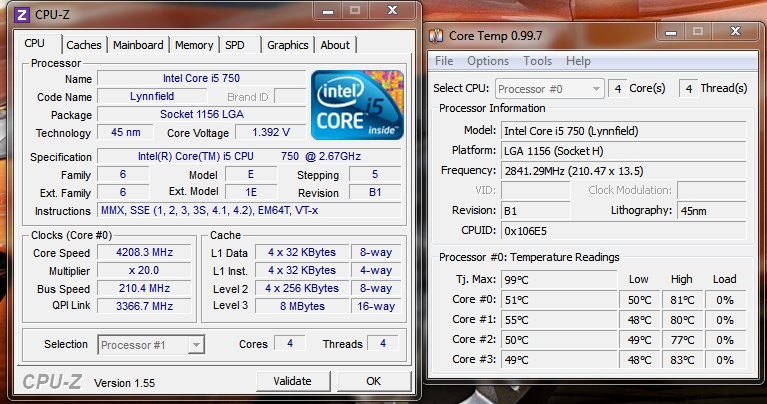767x404 pixels.
Task: Click Core #2 High temperature 77°C
Action: 682,340
